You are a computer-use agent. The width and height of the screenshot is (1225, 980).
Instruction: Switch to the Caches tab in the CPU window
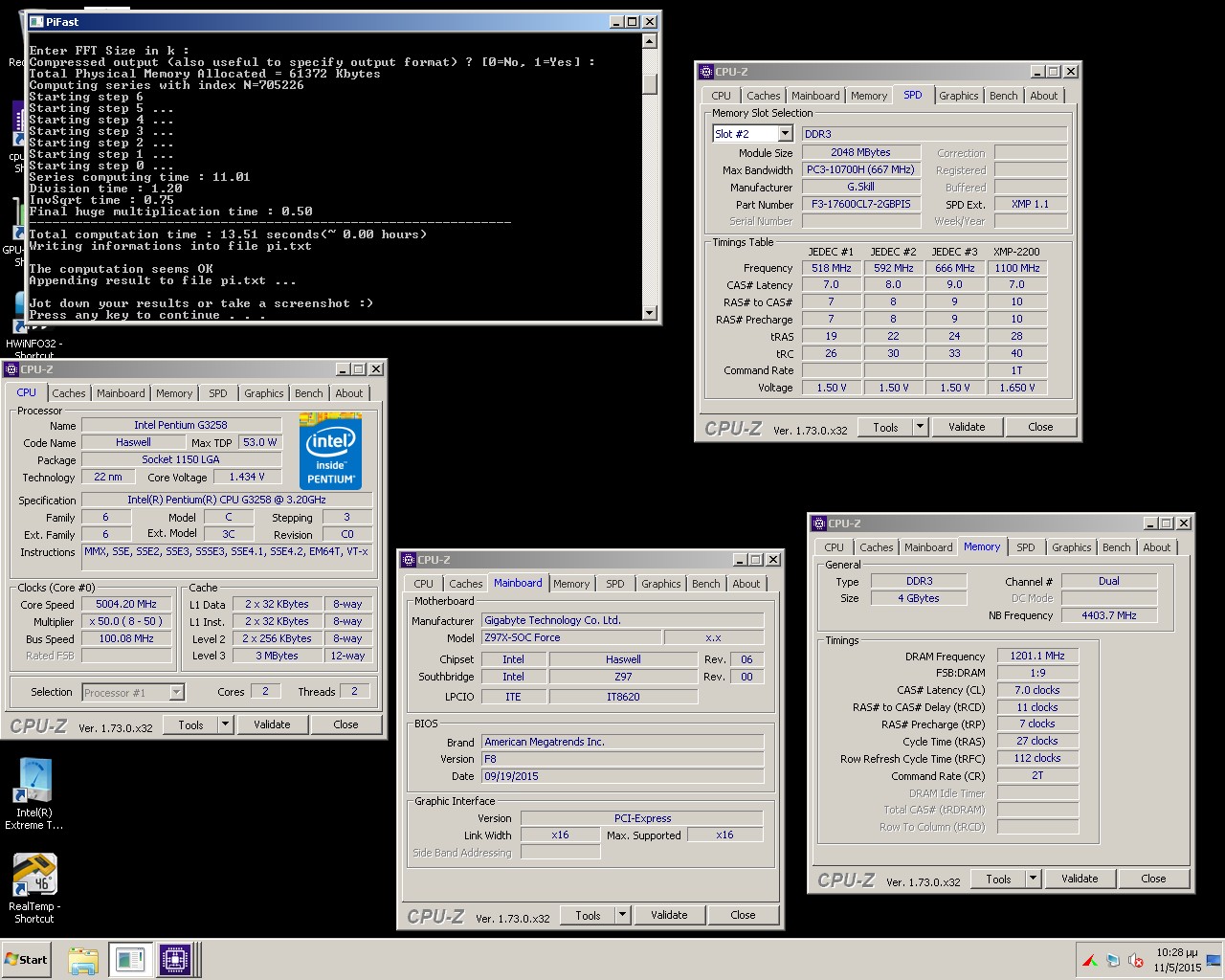pos(69,393)
